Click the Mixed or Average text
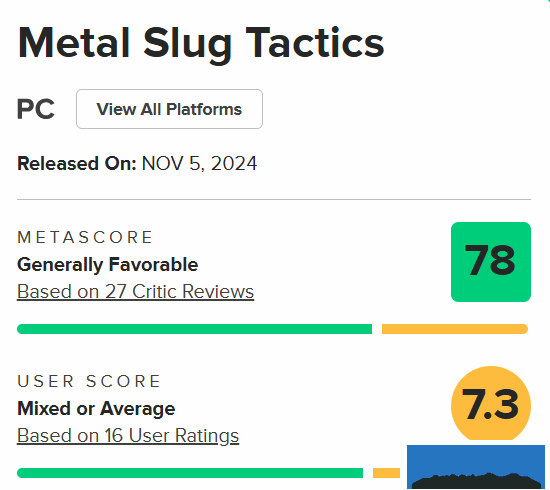Screen dimensions: 550x490 pyautogui.click(x=96, y=409)
